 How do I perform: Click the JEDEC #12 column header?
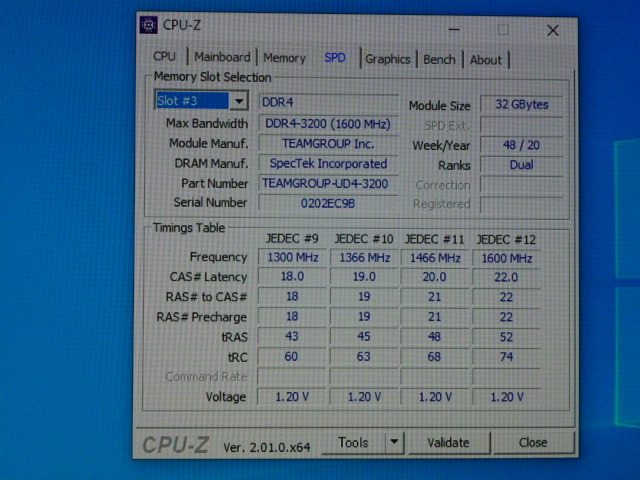pyautogui.click(x=507, y=240)
